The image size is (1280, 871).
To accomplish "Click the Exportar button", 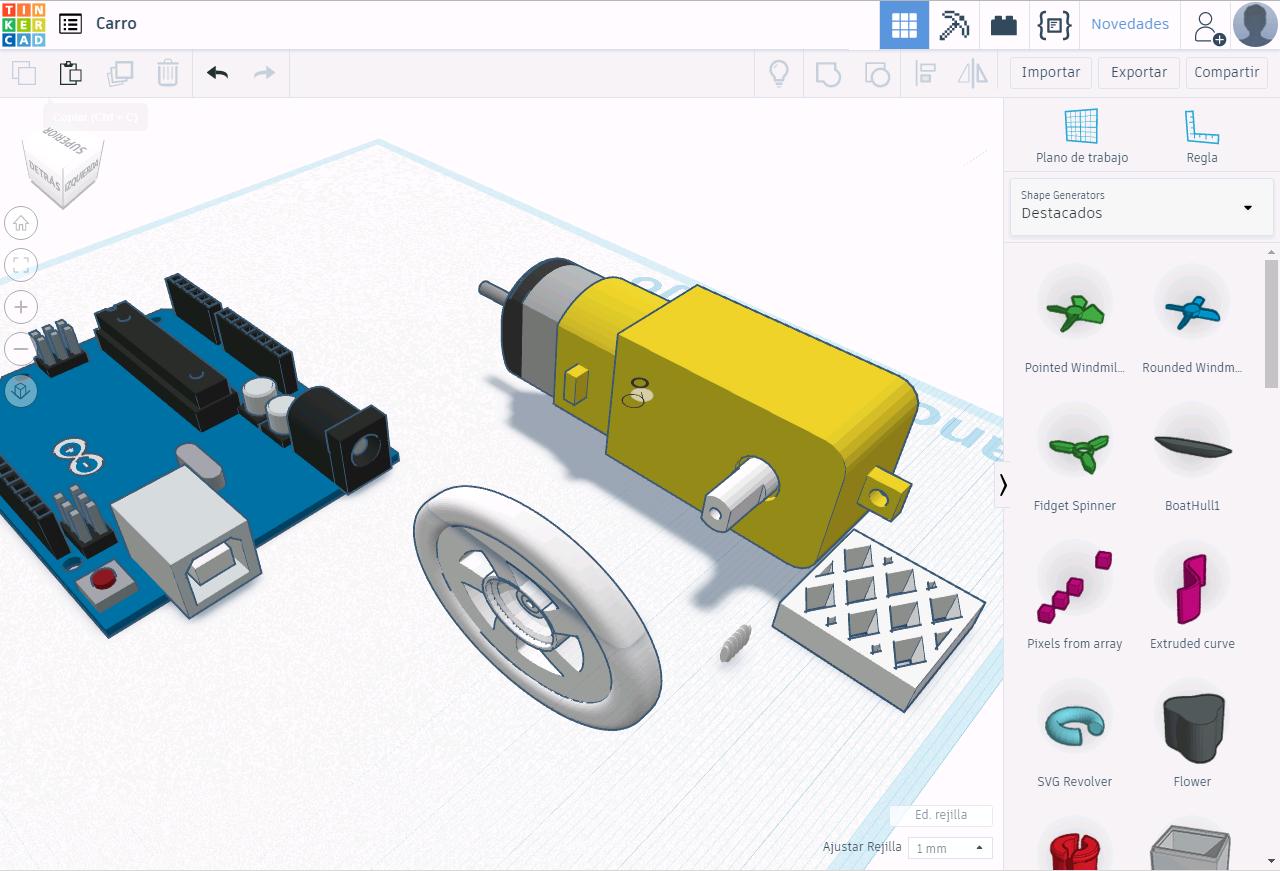I will coord(1138,72).
